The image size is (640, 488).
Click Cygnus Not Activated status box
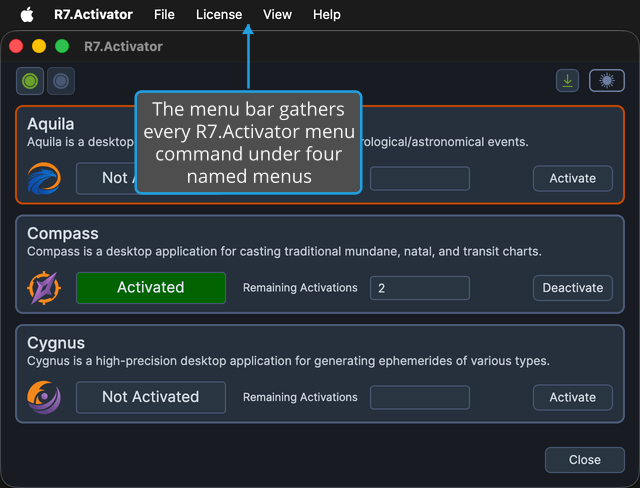click(x=151, y=397)
